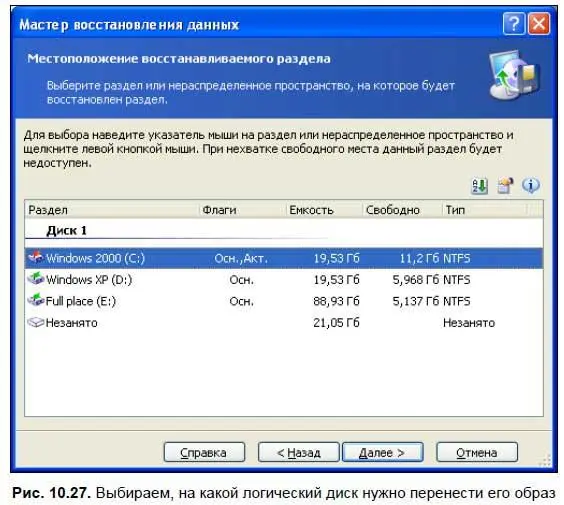564x505 pixels.
Task: Click the unallocated Незанято disk icon
Action: 36,322
